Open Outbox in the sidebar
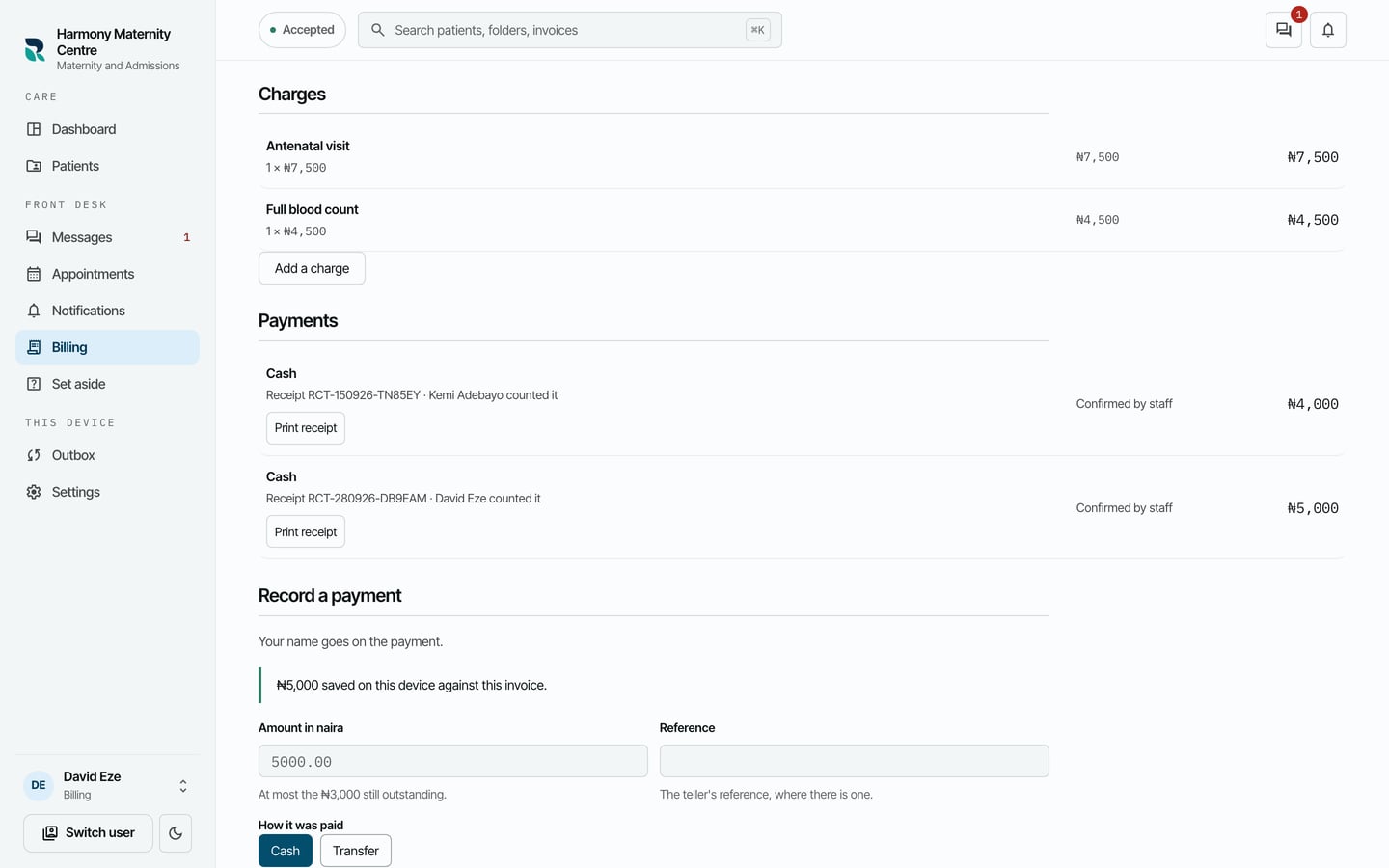1389x868 pixels. tap(107, 455)
